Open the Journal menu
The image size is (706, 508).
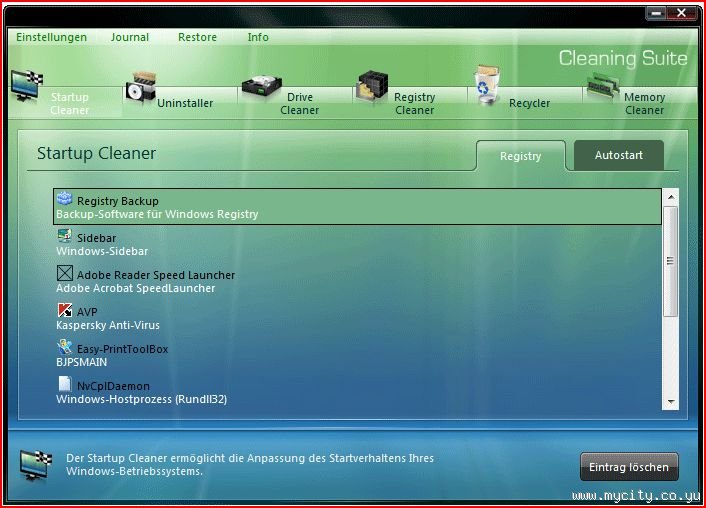click(130, 37)
